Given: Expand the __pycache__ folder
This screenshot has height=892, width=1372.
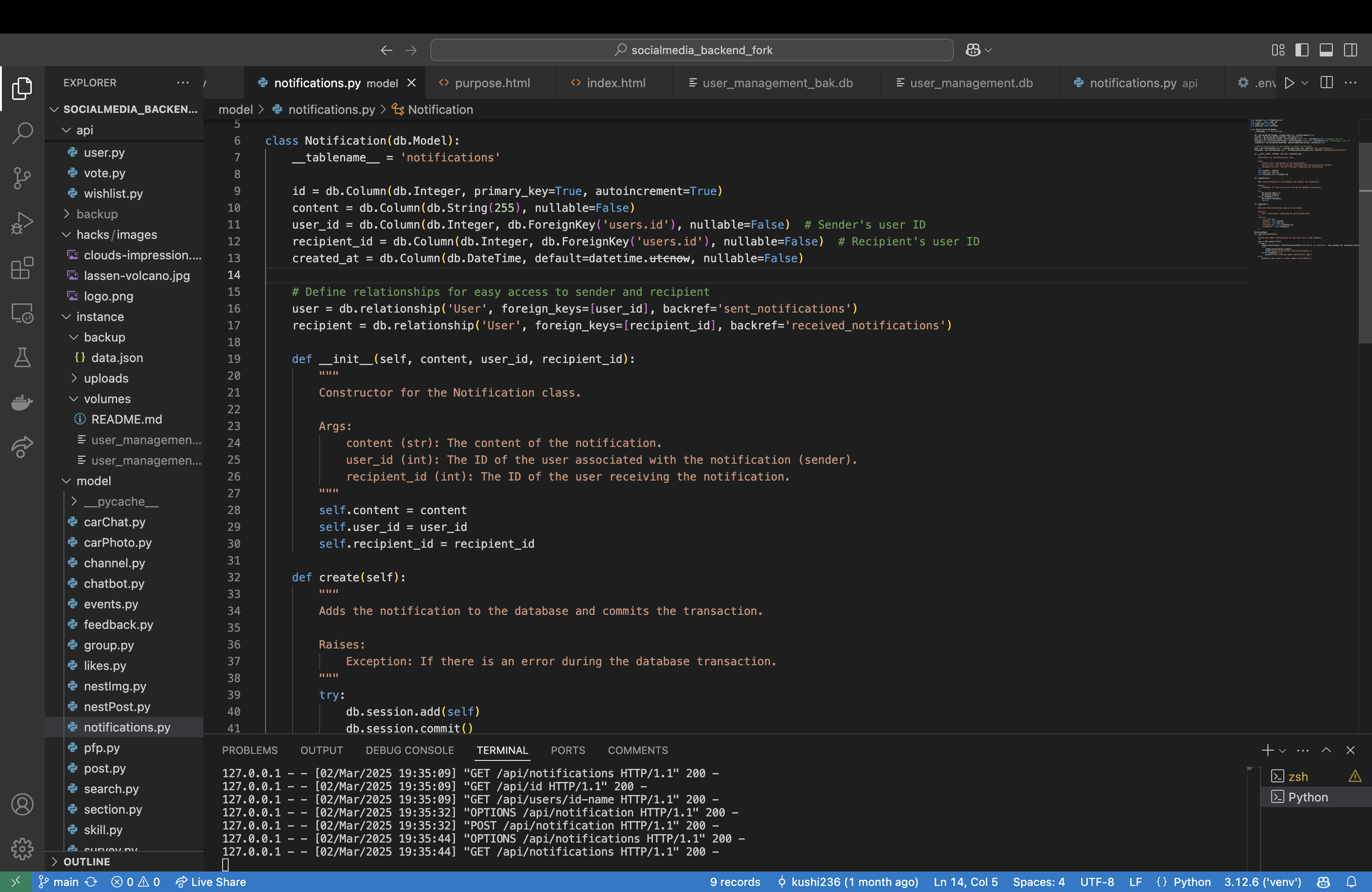Looking at the screenshot, I should tap(124, 502).
